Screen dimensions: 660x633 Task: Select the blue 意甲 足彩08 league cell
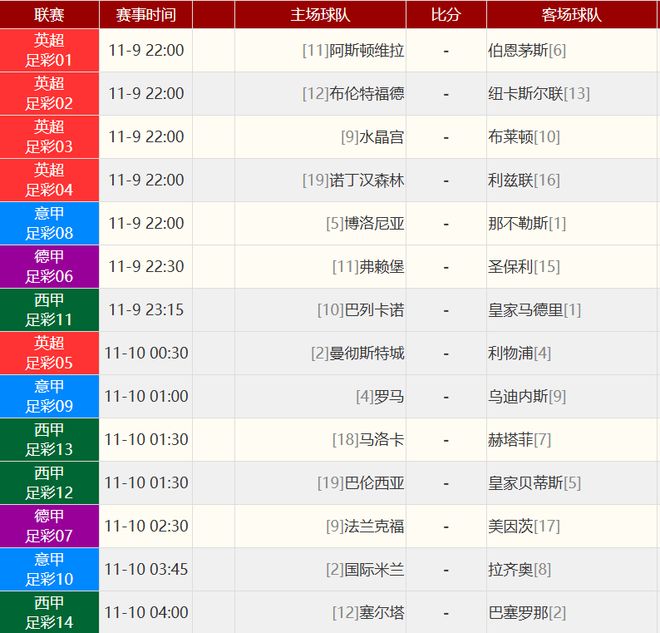click(49, 223)
